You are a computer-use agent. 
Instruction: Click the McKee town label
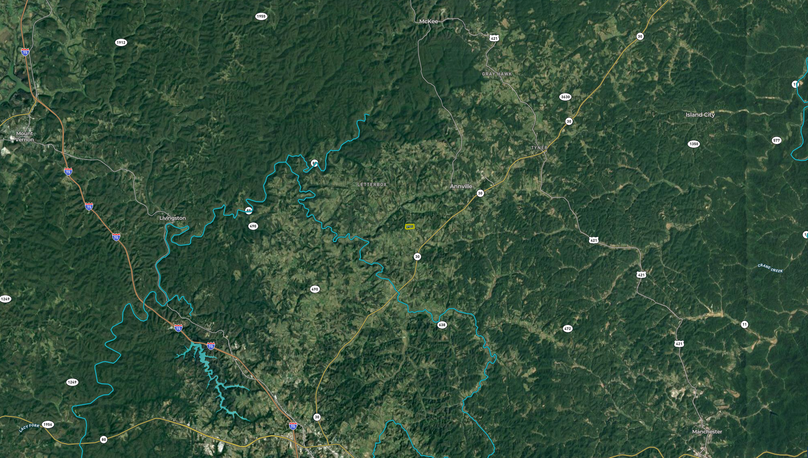(428, 21)
